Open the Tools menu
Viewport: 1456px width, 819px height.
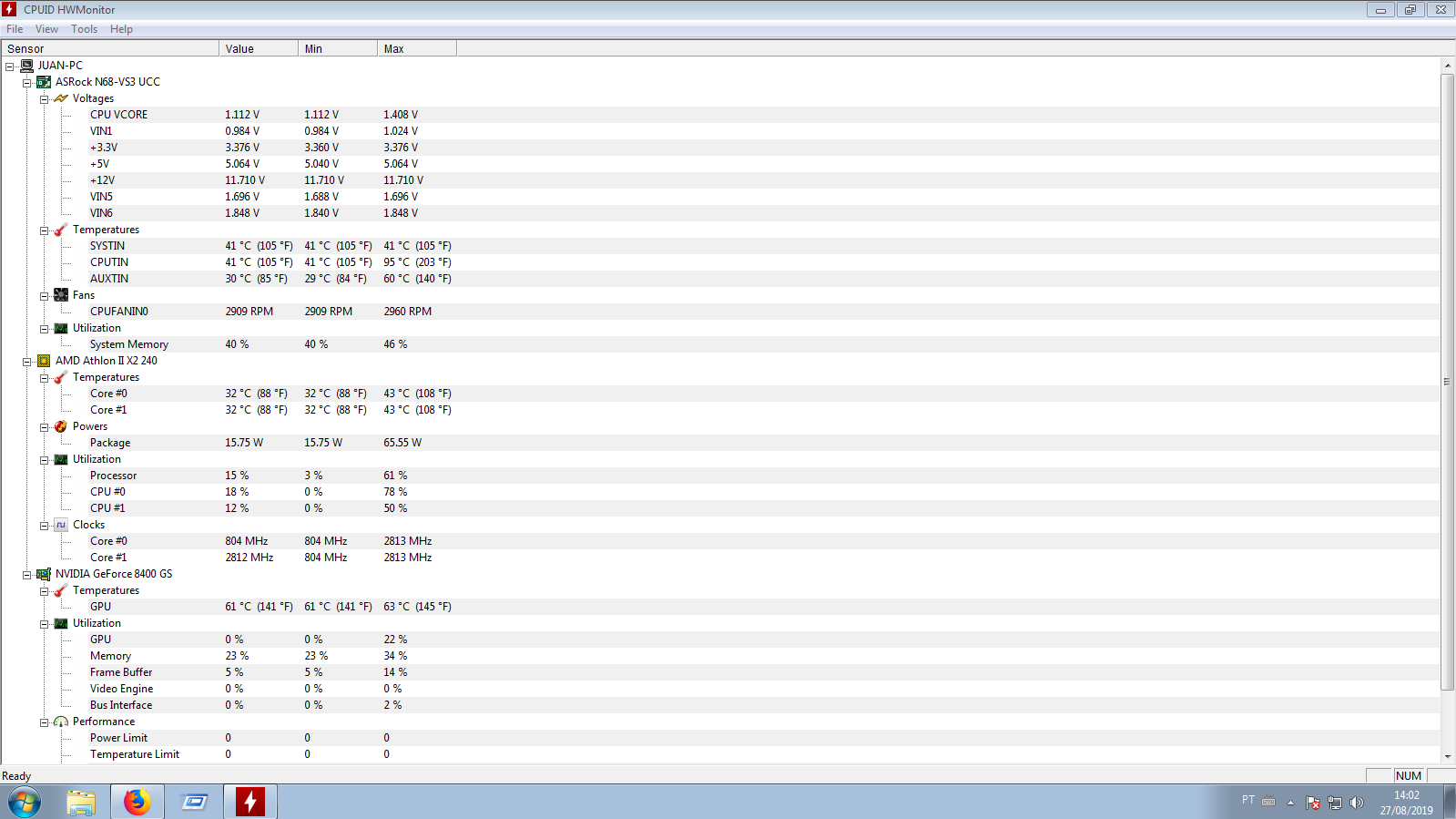[85, 29]
